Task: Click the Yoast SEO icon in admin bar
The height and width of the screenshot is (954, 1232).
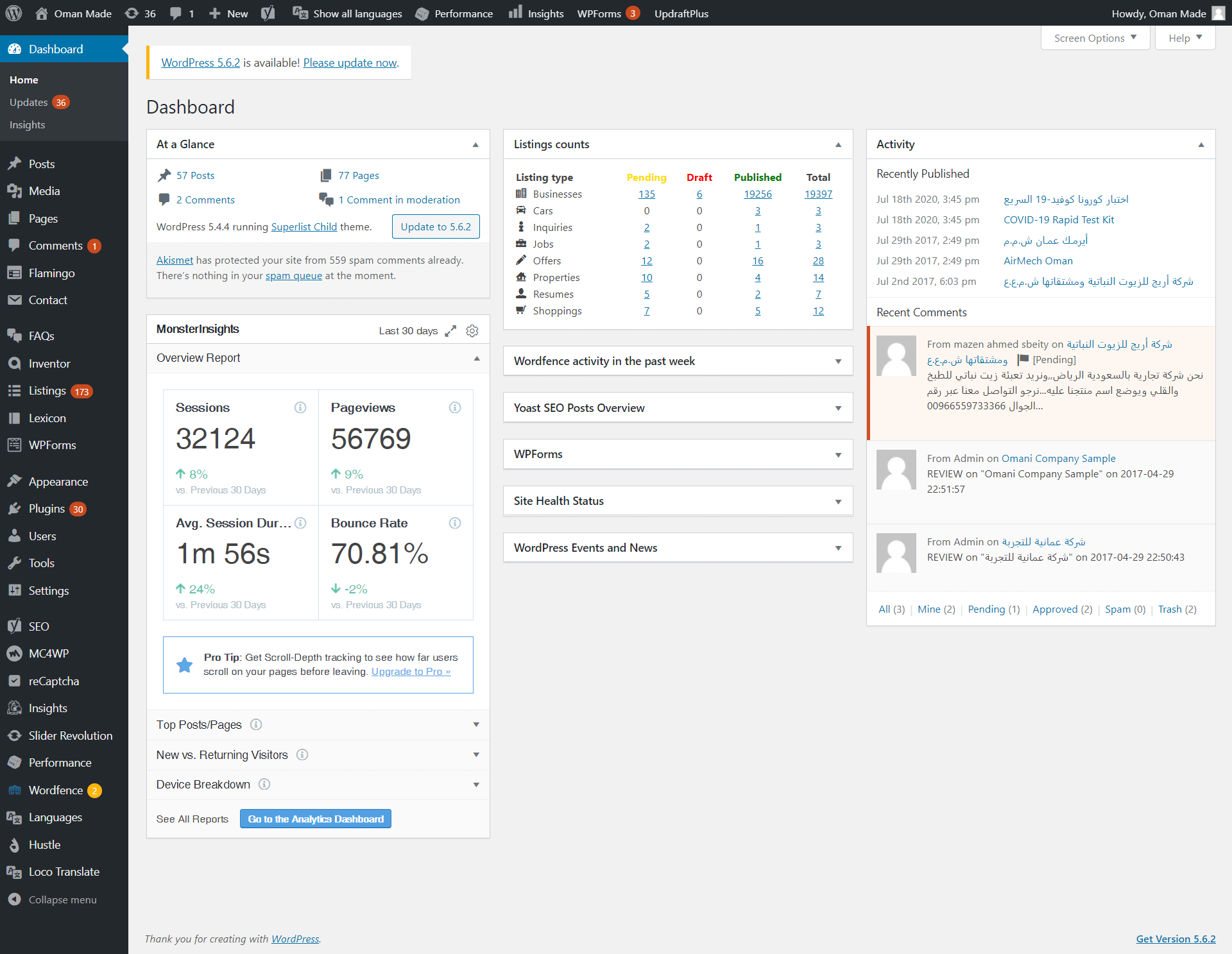Action: pyautogui.click(x=268, y=13)
